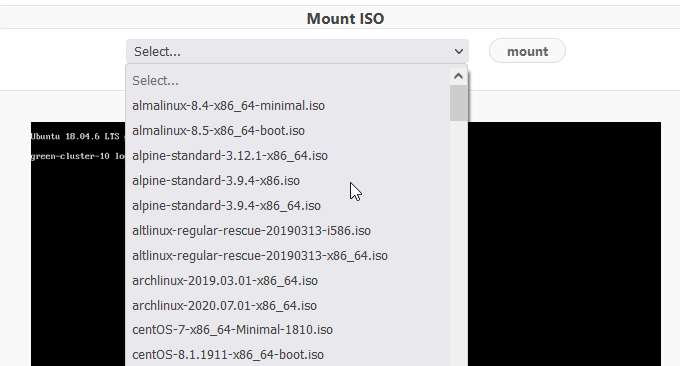Choose alpine-standard-3.9.4-x86_64.iso
680x366 pixels.
tap(288, 206)
